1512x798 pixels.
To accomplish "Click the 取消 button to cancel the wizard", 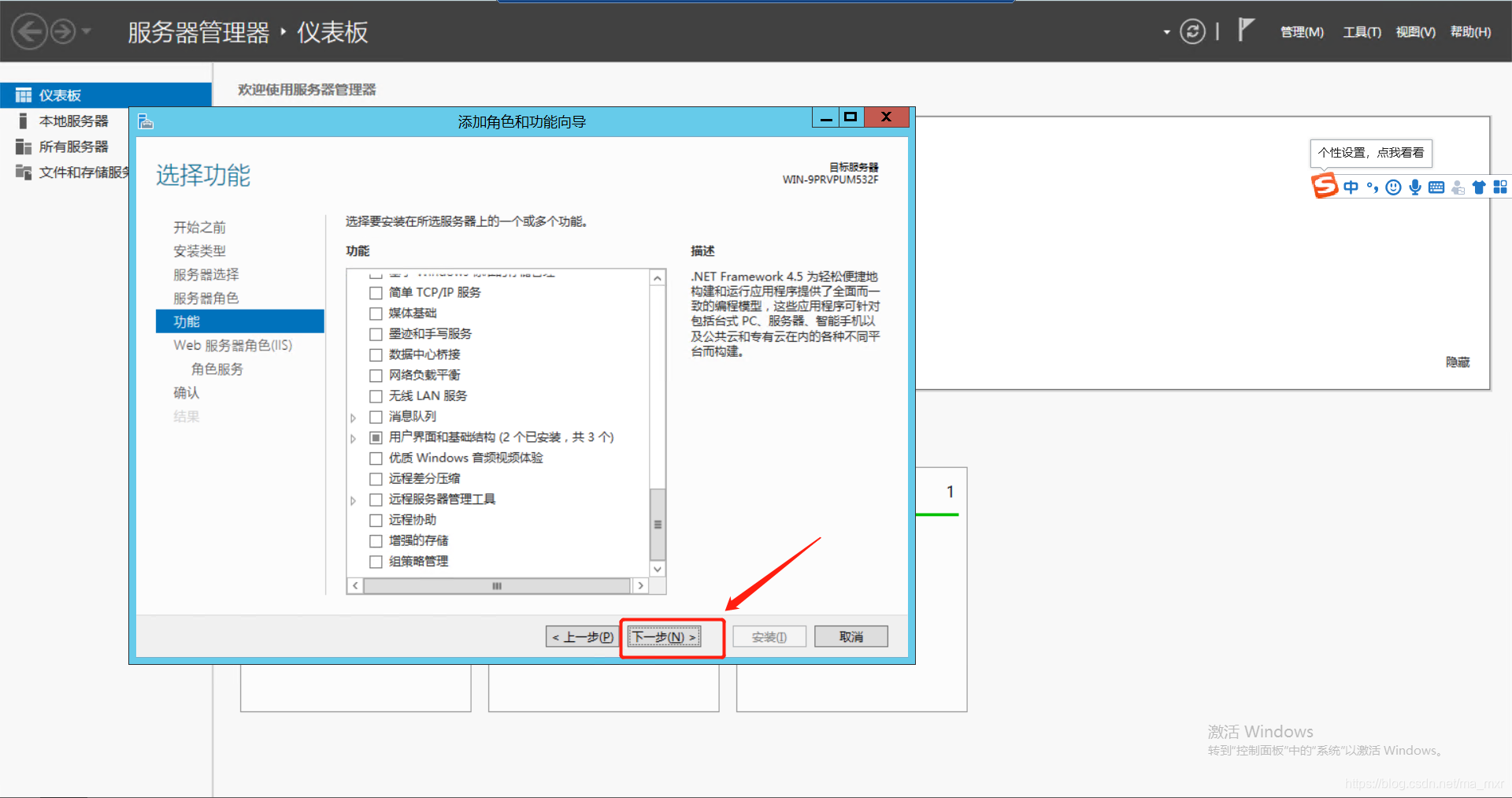I will [x=850, y=636].
